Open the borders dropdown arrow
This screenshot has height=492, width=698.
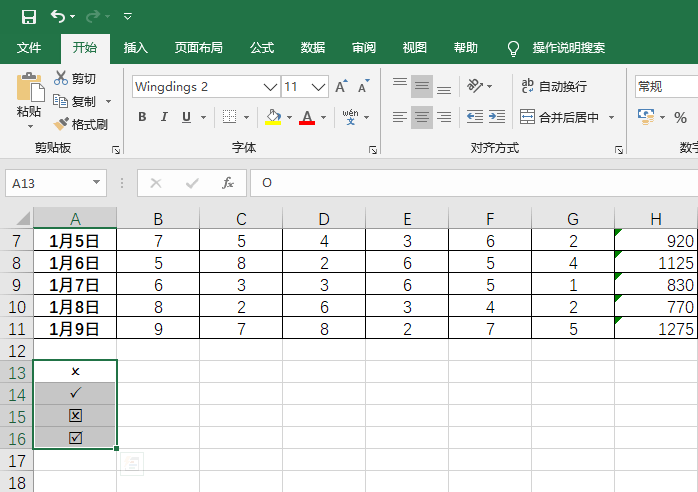pos(246,118)
